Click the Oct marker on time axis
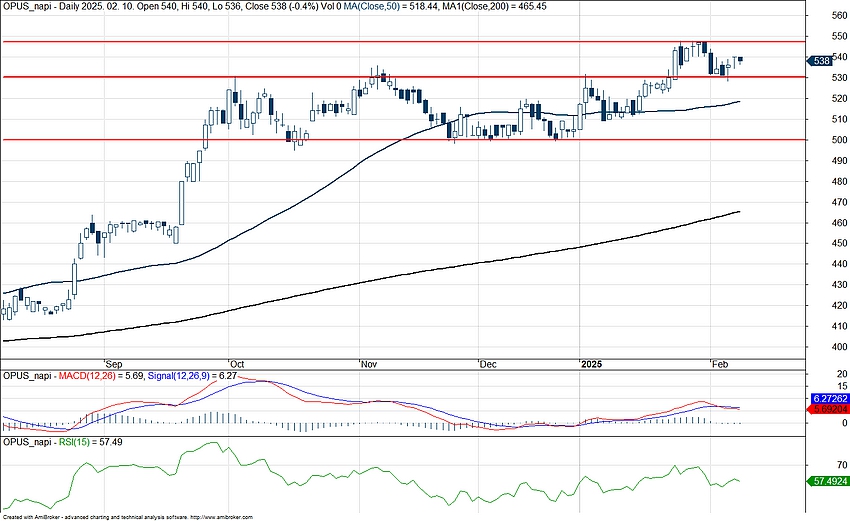 [x=236, y=365]
